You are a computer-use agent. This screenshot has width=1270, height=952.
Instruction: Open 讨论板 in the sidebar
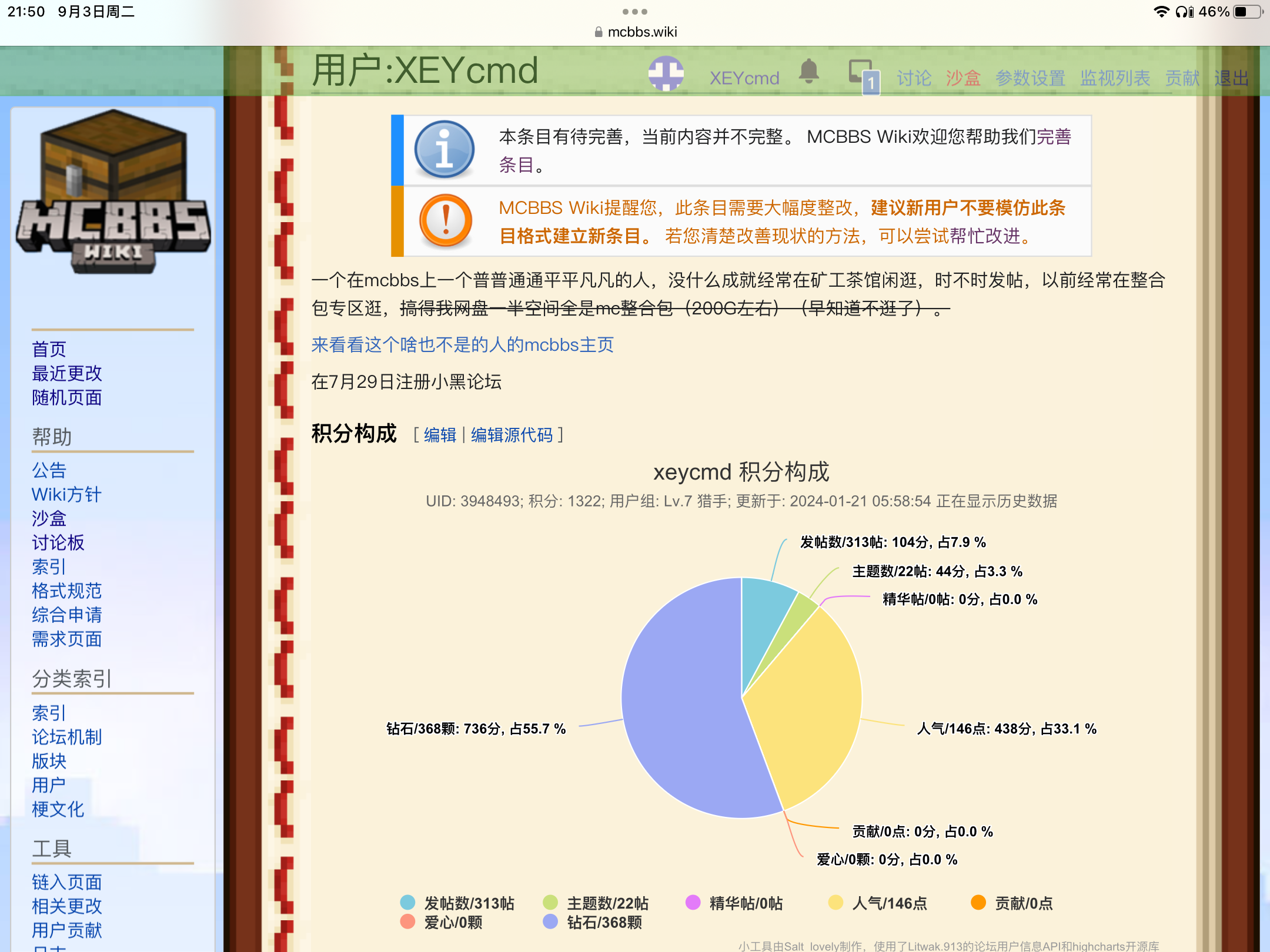58,543
